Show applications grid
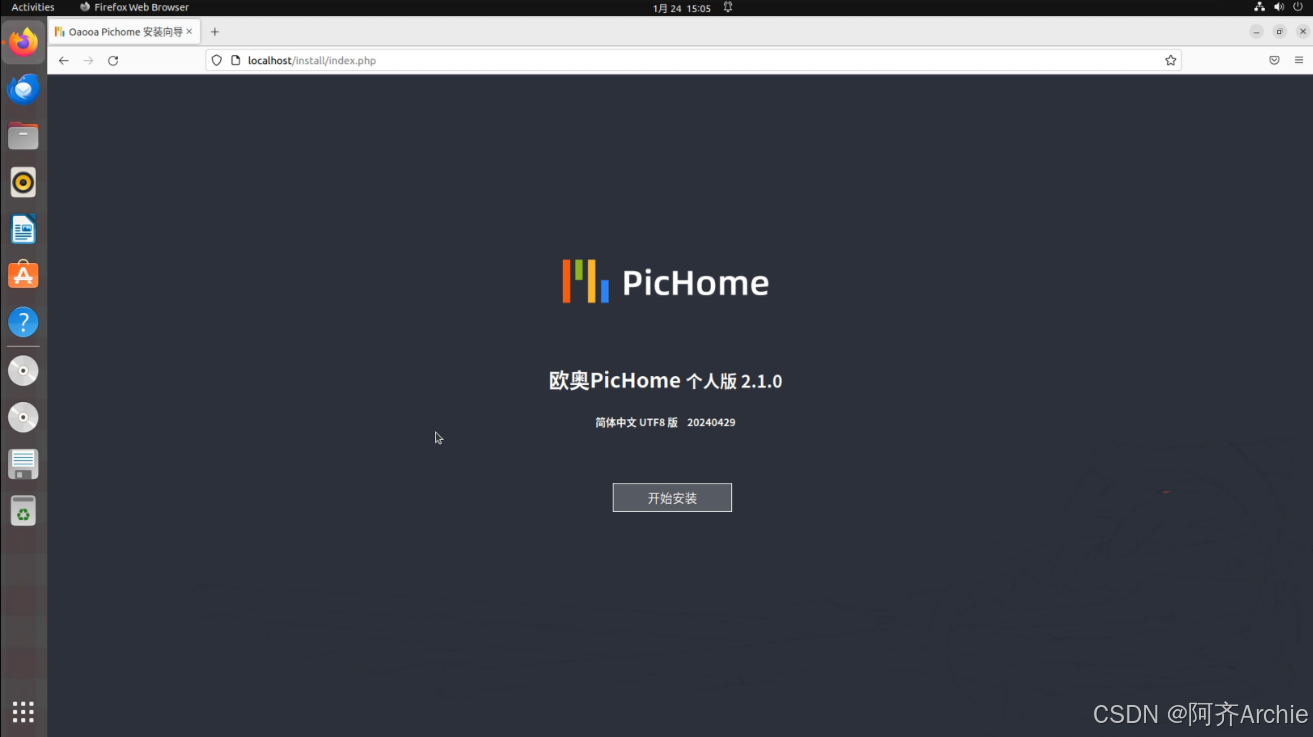Image resolution: width=1313 pixels, height=737 pixels. 23,711
